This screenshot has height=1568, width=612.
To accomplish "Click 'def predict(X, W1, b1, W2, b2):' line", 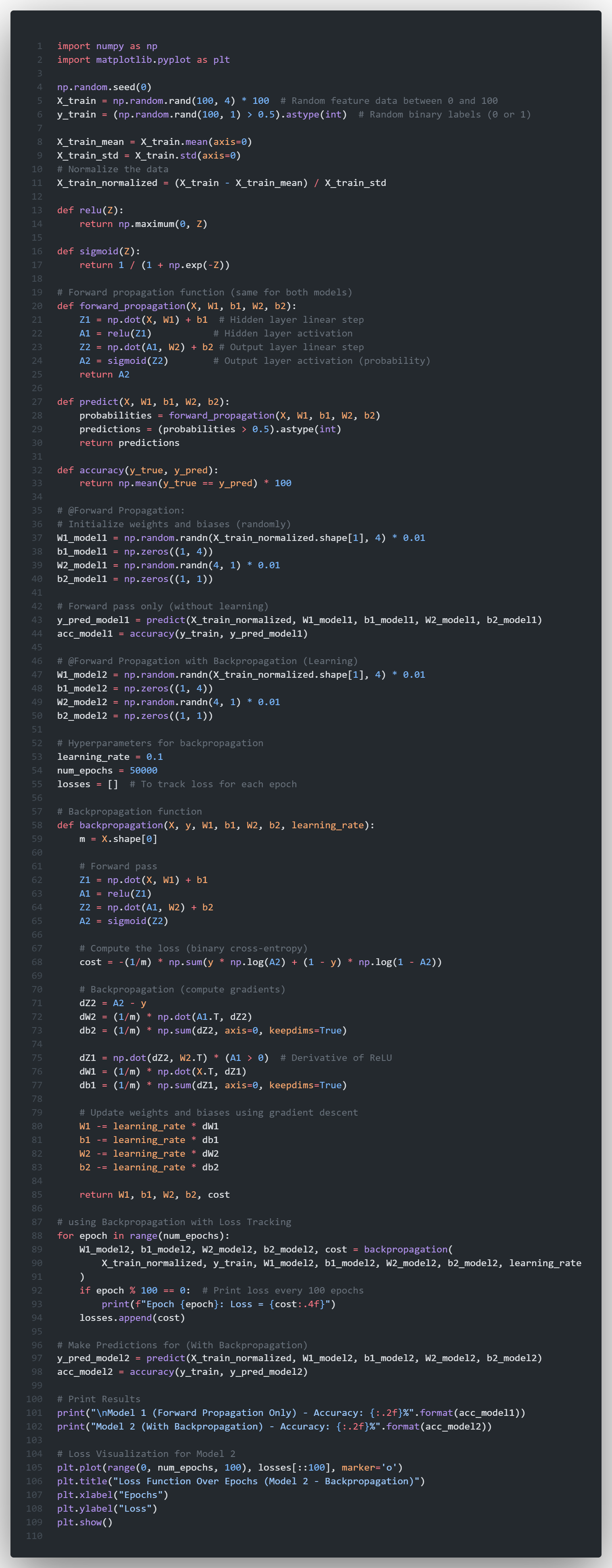I will coord(143,402).
